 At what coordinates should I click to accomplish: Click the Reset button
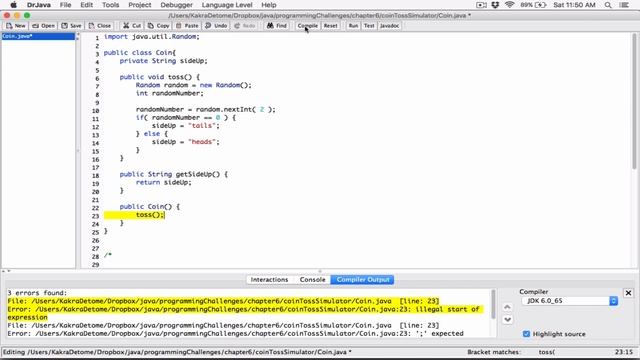coord(331,26)
